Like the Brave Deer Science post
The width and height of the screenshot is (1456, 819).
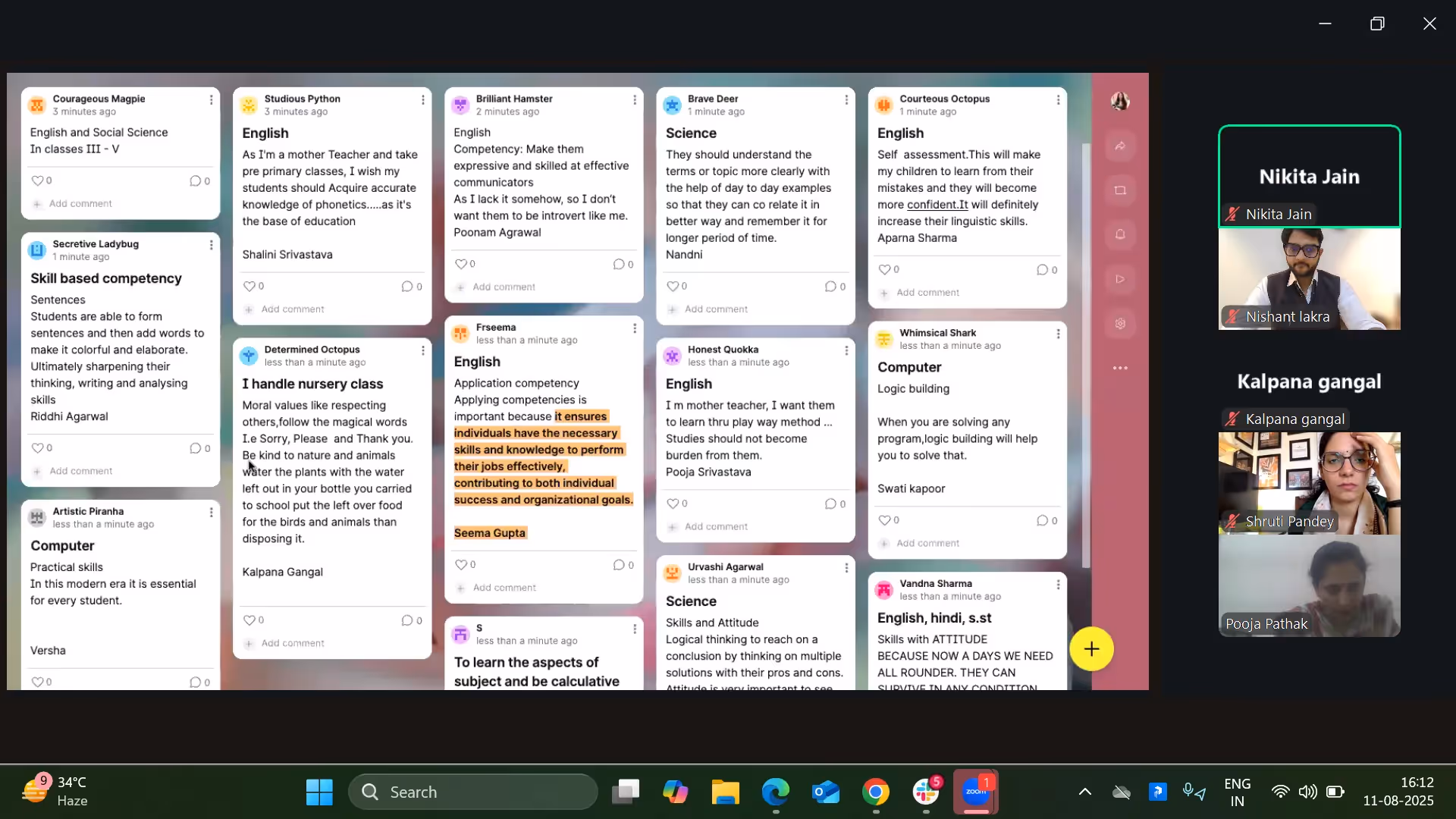click(x=672, y=286)
